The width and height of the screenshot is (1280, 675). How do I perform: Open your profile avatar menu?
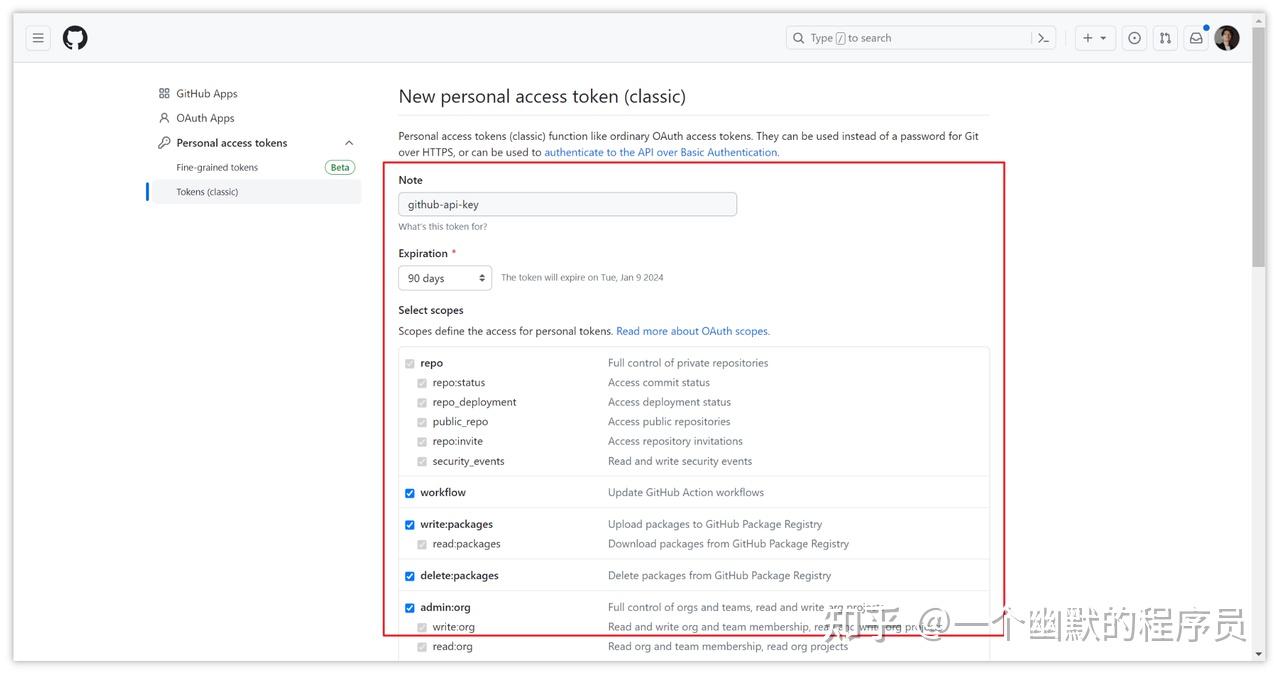(x=1227, y=37)
